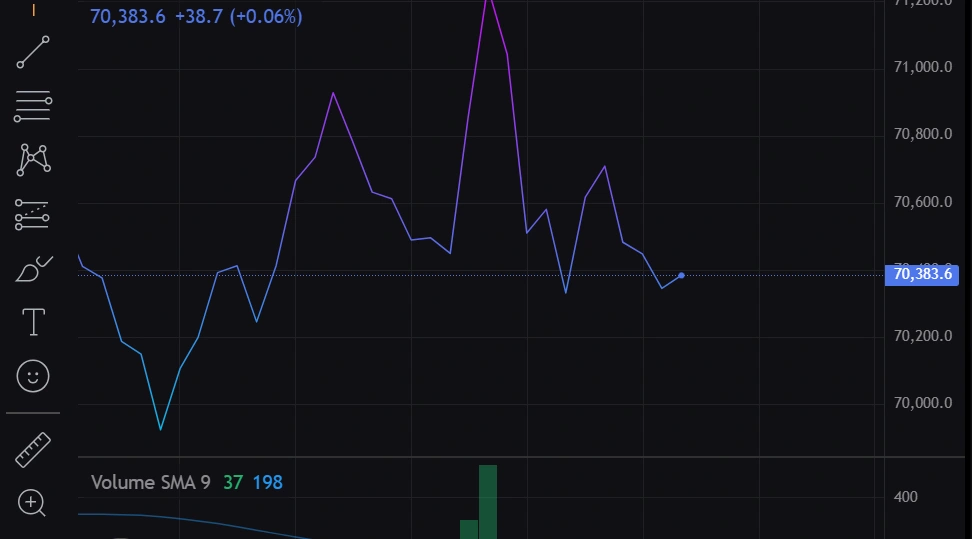This screenshot has height=539, width=972.
Task: Choose the XABCD Pattern tool
Action: 33,158
